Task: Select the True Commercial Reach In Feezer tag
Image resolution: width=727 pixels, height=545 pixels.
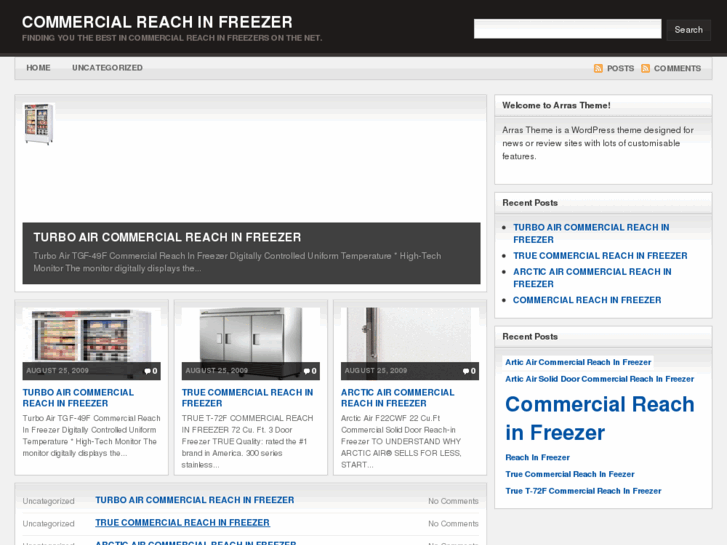Action: (570, 474)
